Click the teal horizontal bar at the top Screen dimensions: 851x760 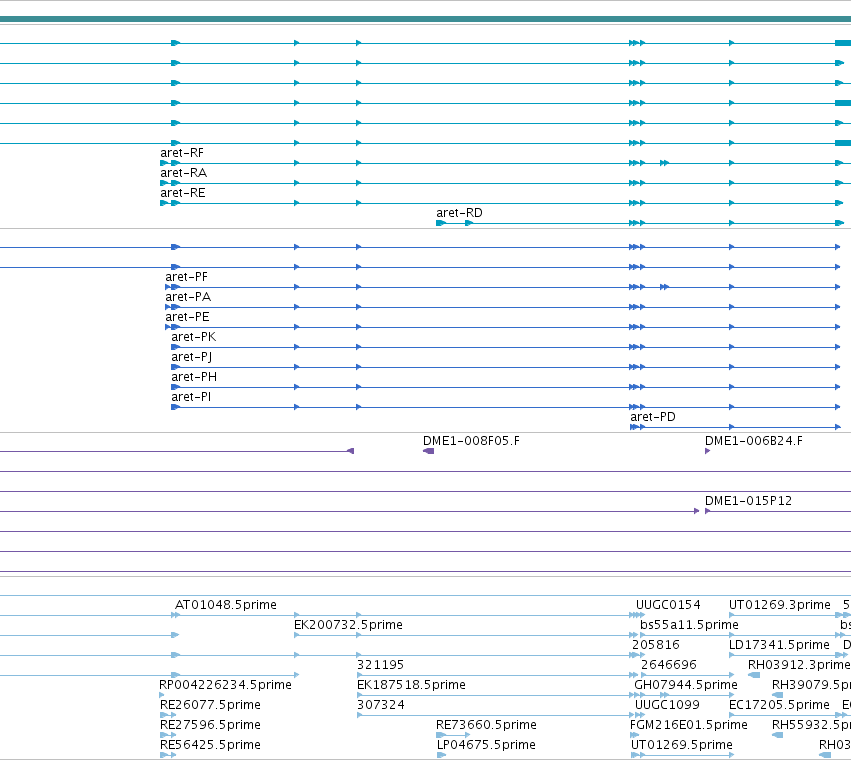[x=426, y=19]
